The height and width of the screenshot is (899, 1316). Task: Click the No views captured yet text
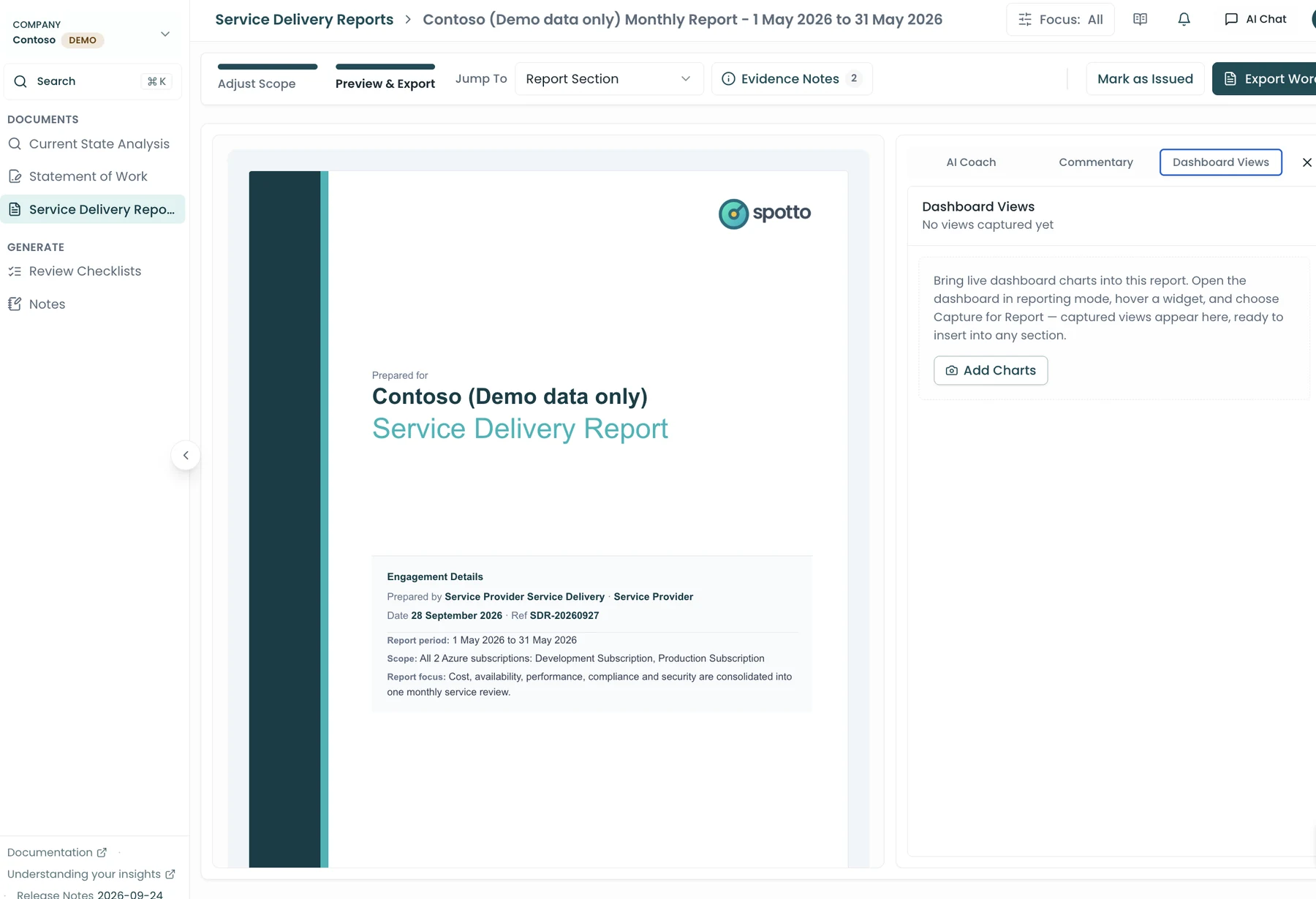[988, 225]
